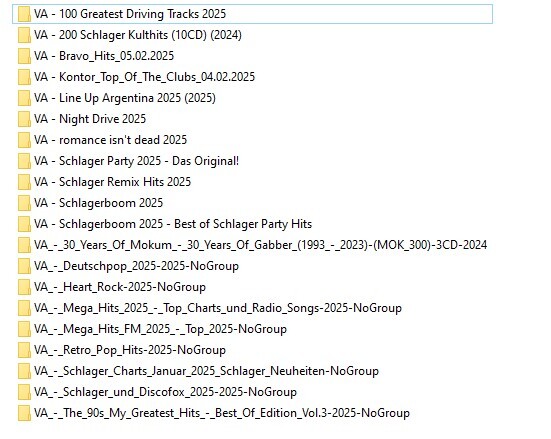The width and height of the screenshot is (551, 439).
Task: Click folder icon of 200 Schlager Kulthits (10CD)
Action: tap(24, 35)
